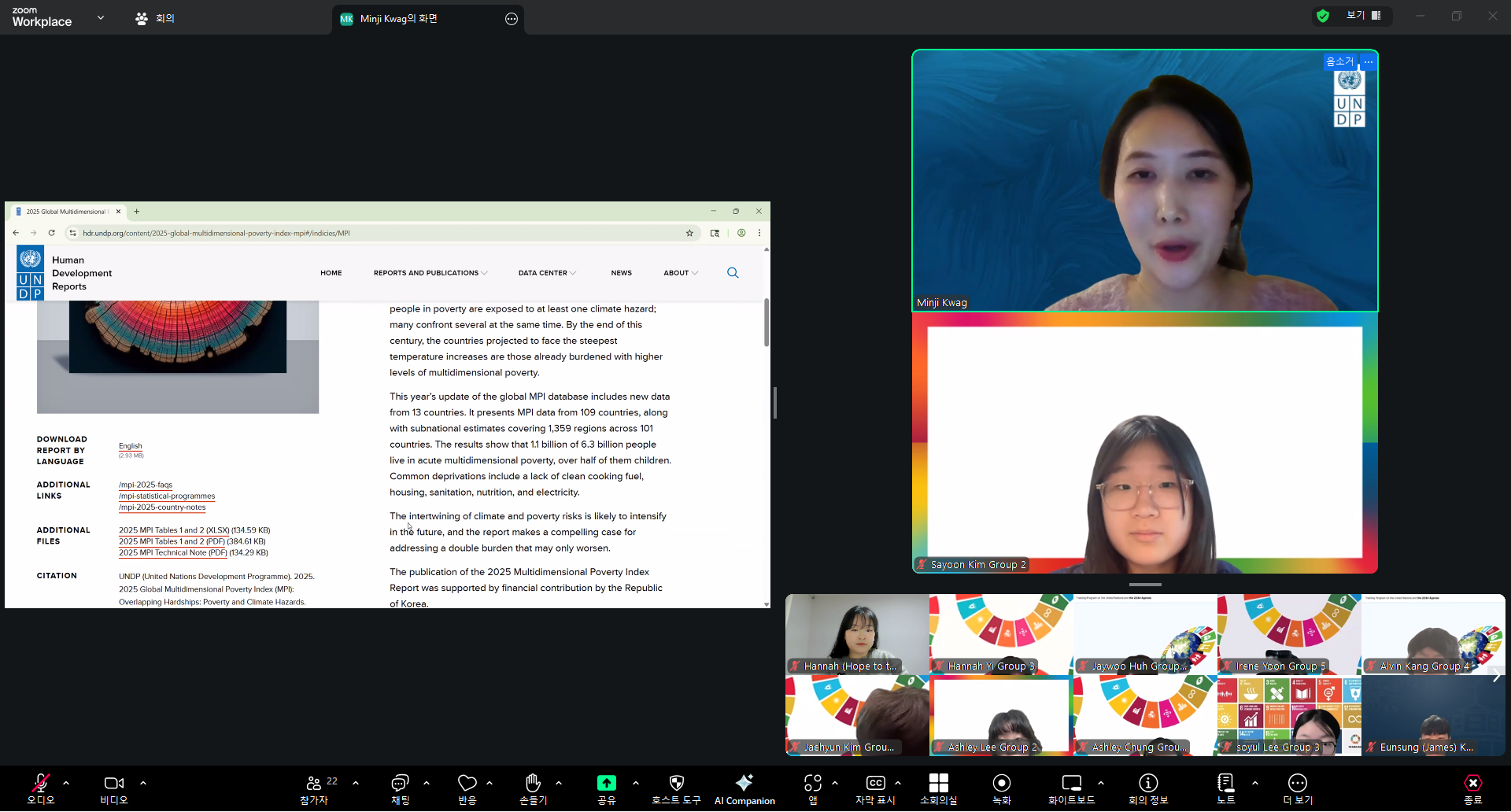Screen dimensions: 1511x812
Task: Switch to the meeting tab
Action: 155,18
